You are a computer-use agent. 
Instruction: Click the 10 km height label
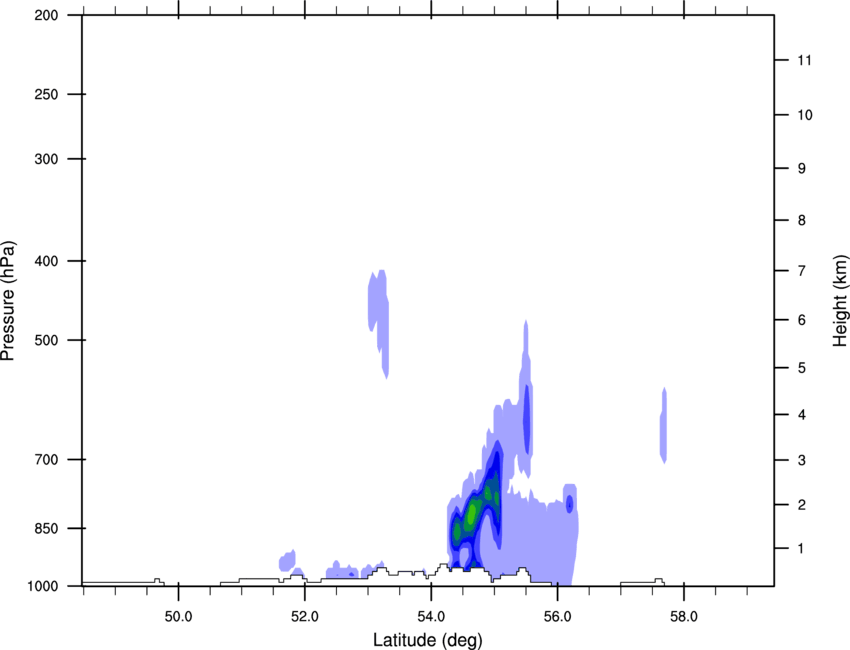(804, 115)
